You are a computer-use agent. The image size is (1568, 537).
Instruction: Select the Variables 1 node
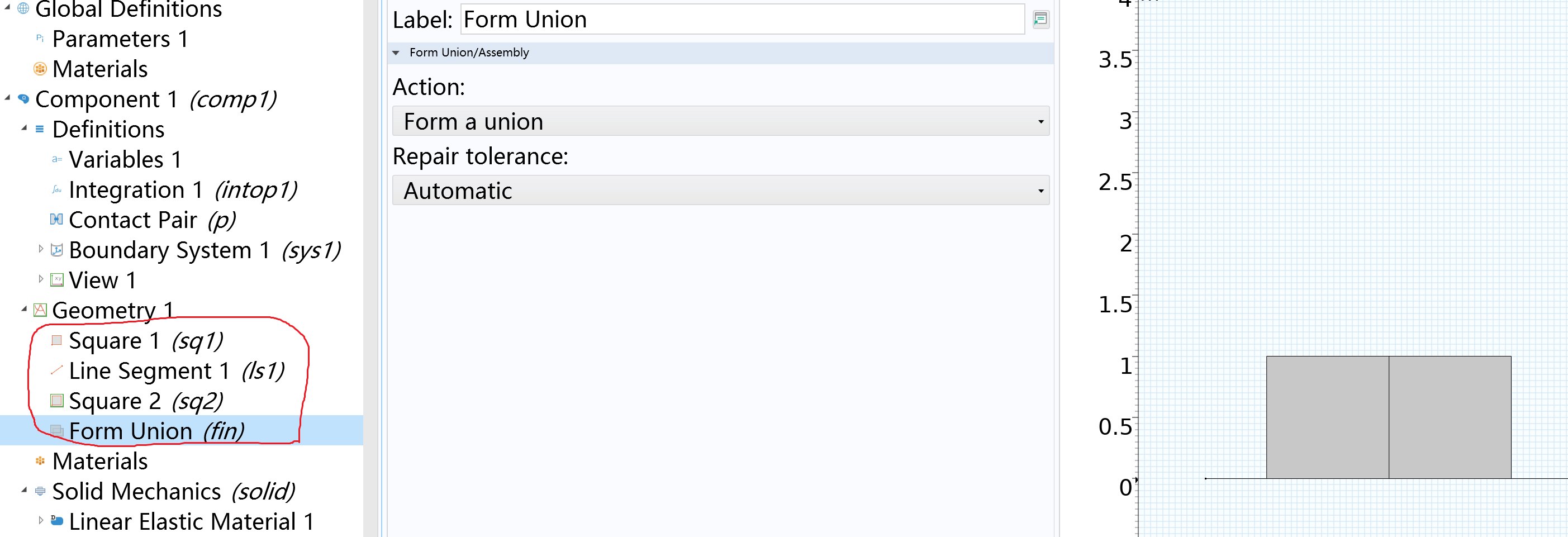tap(125, 159)
